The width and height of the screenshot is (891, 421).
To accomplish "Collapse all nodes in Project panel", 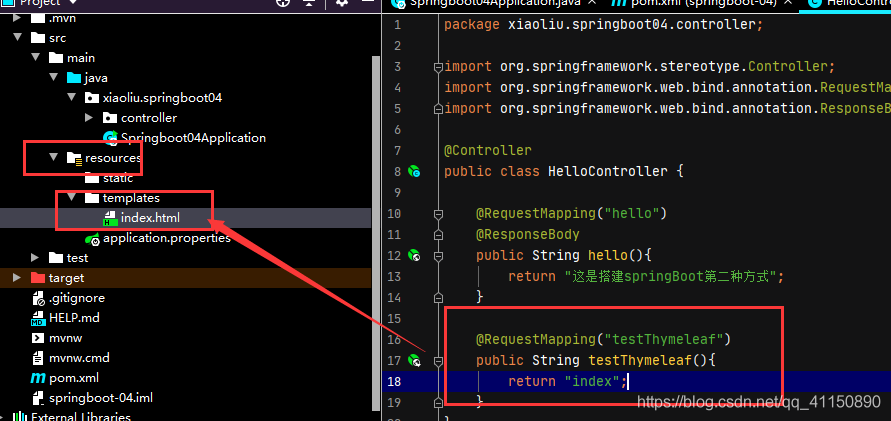I will coord(309,3).
